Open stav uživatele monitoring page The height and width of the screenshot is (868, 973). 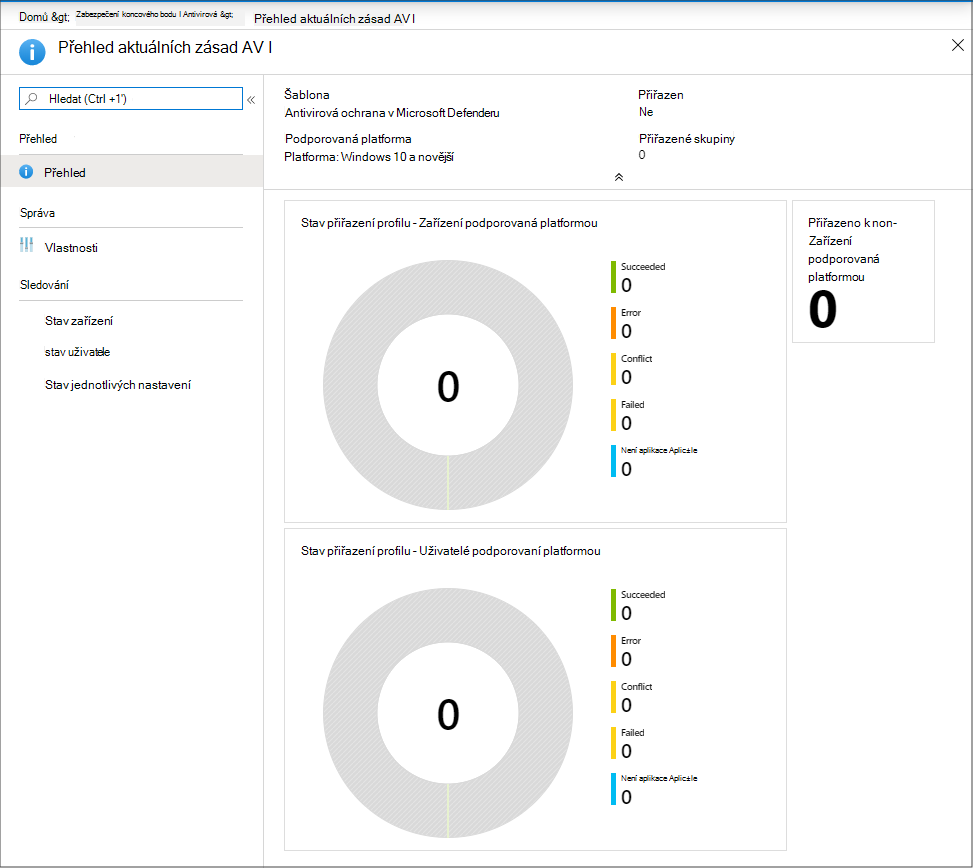click(78, 352)
